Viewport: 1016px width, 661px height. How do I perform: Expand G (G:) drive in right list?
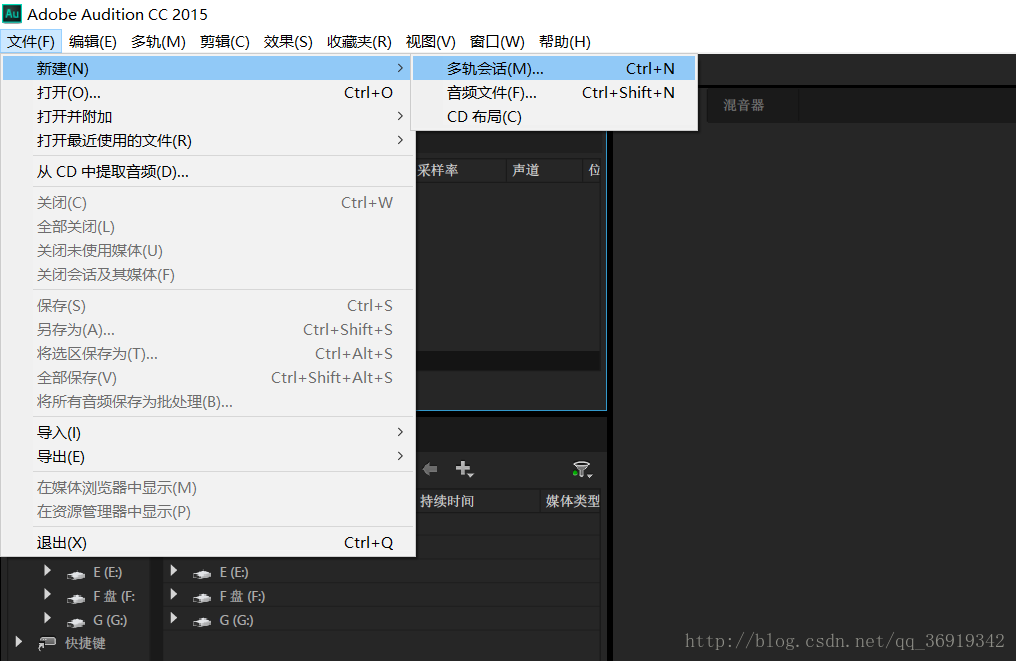coord(174,618)
